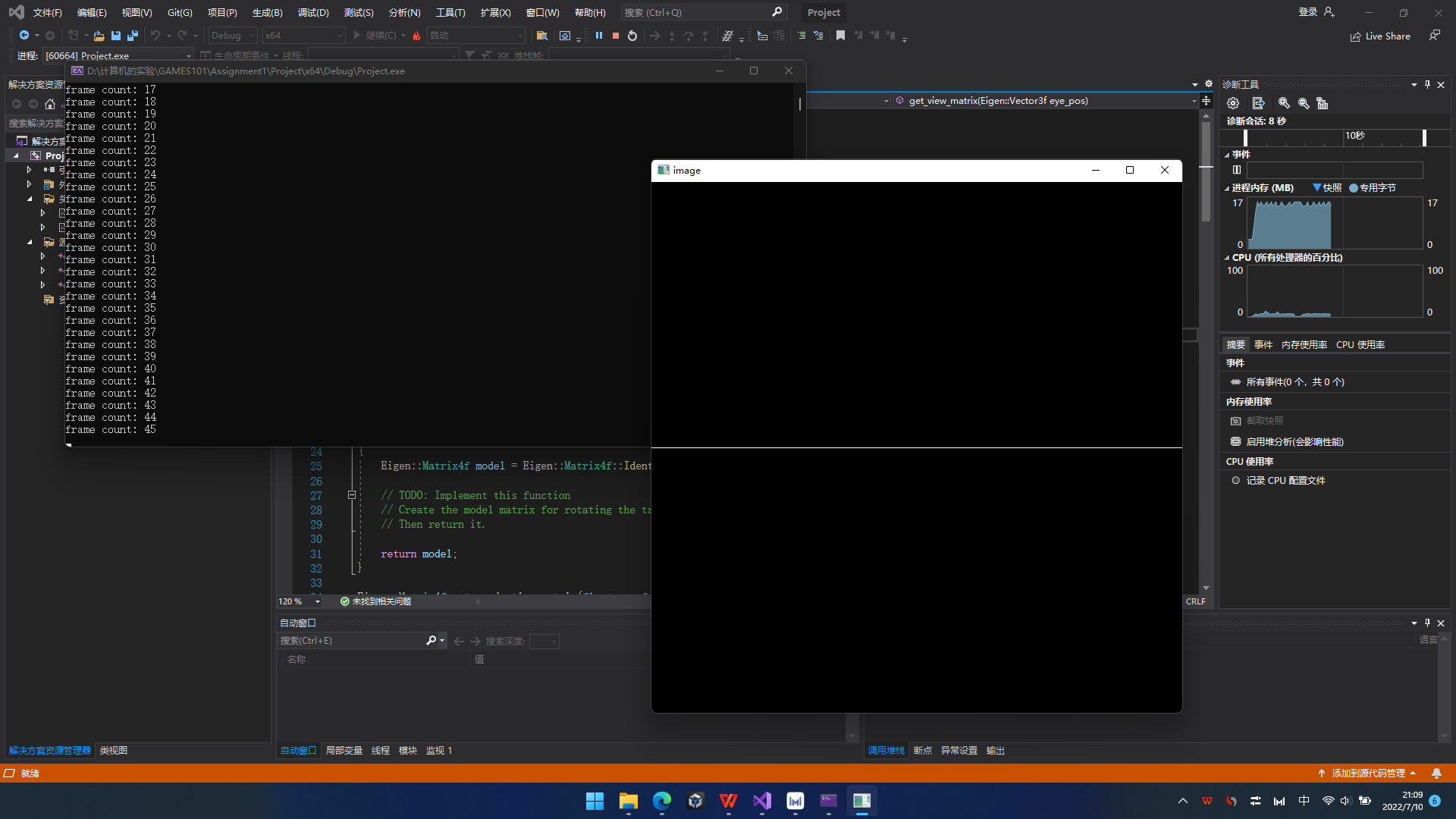Viewport: 1456px width, 819px height.
Task: Stop debugging with the red square
Action: pos(616,36)
